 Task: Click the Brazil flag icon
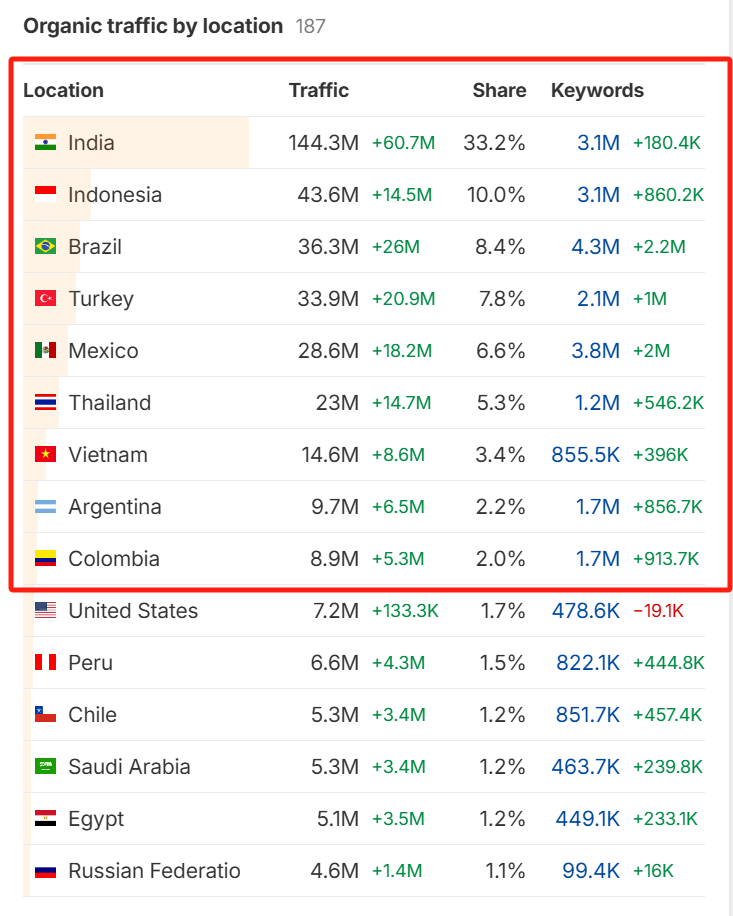tap(45, 247)
